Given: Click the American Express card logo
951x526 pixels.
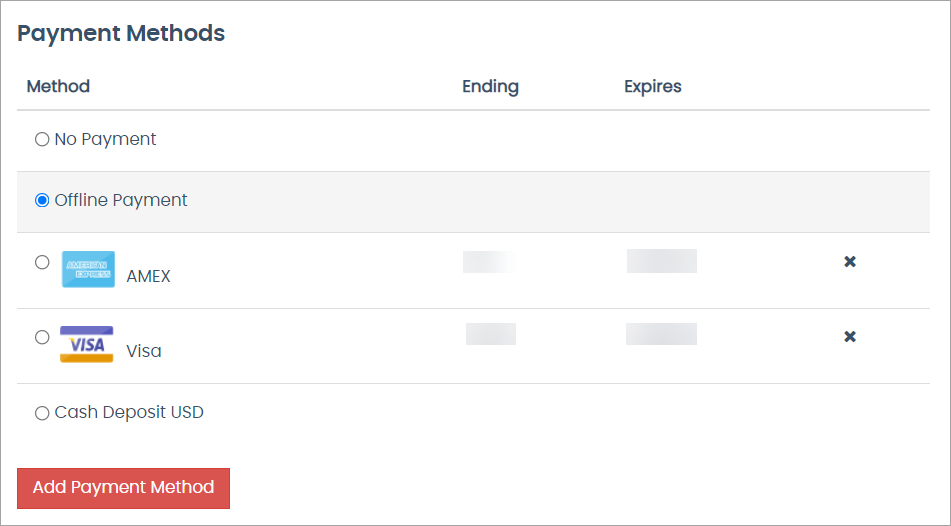Looking at the screenshot, I should [x=88, y=269].
